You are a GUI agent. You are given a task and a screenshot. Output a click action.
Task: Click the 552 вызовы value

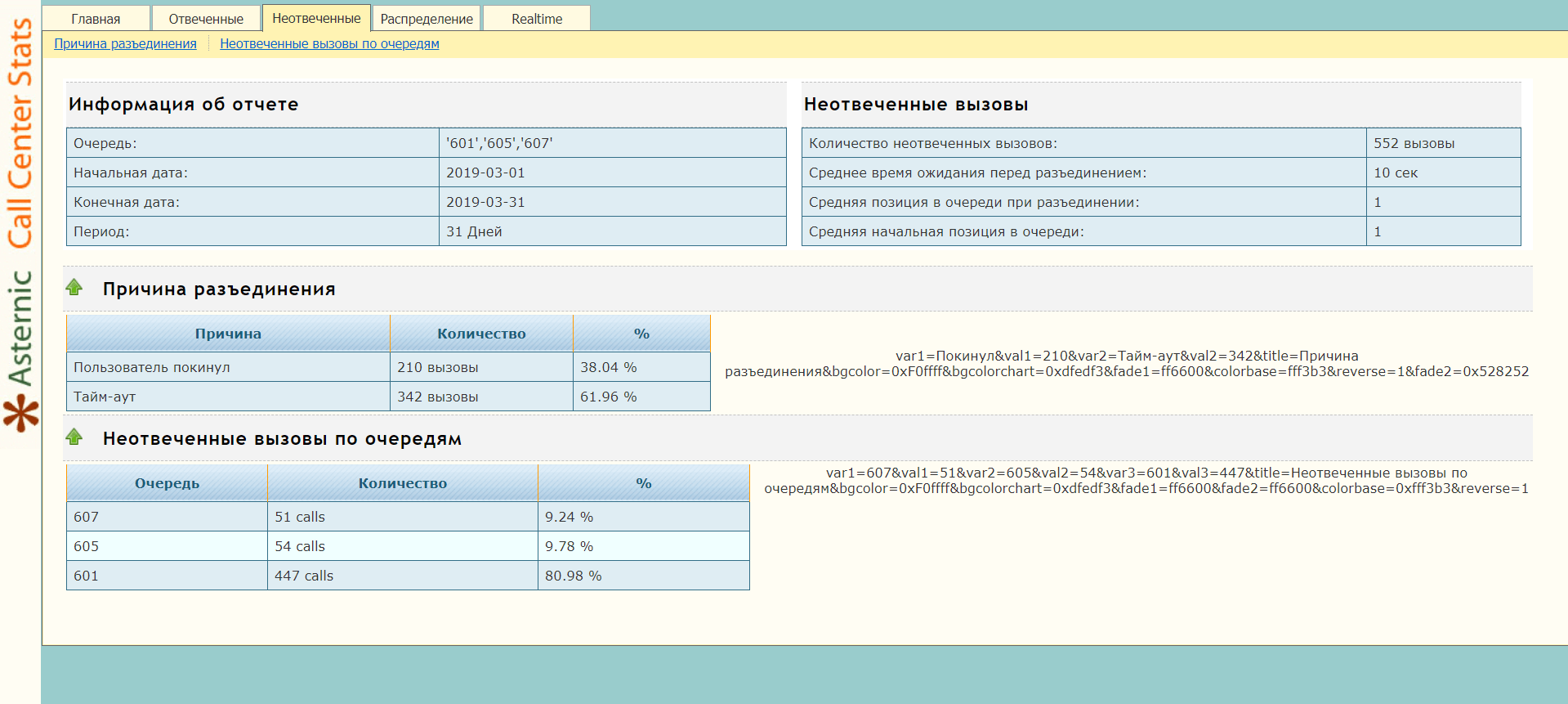tap(1414, 143)
